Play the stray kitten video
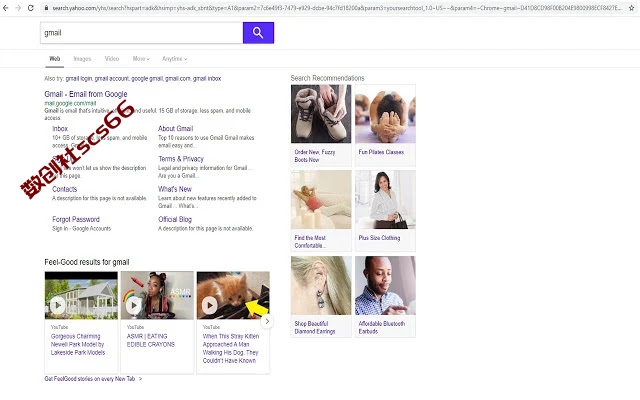The image size is (640, 400). 209,305
